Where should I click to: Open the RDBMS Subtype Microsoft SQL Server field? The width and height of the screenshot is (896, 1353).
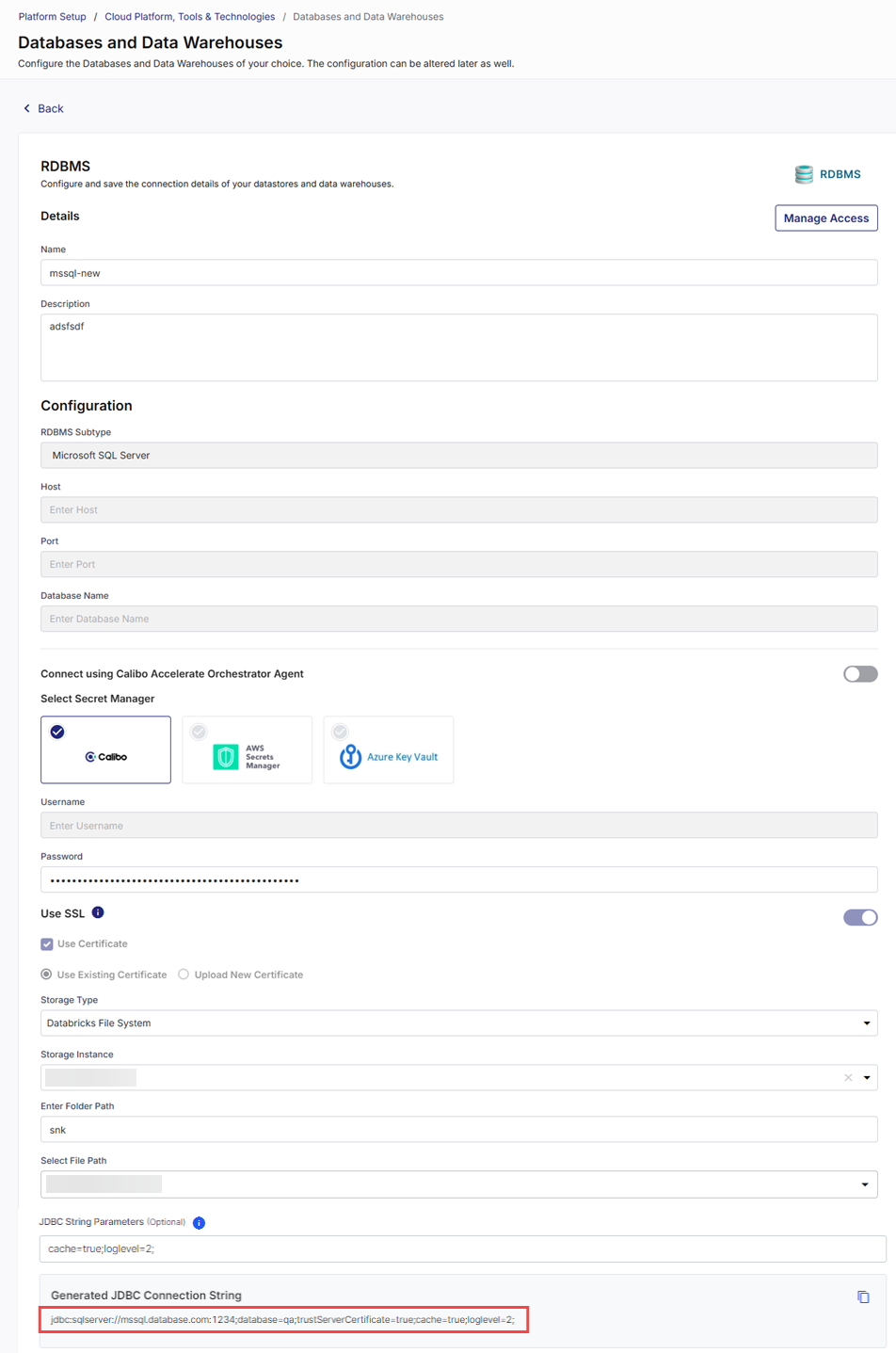[x=459, y=455]
